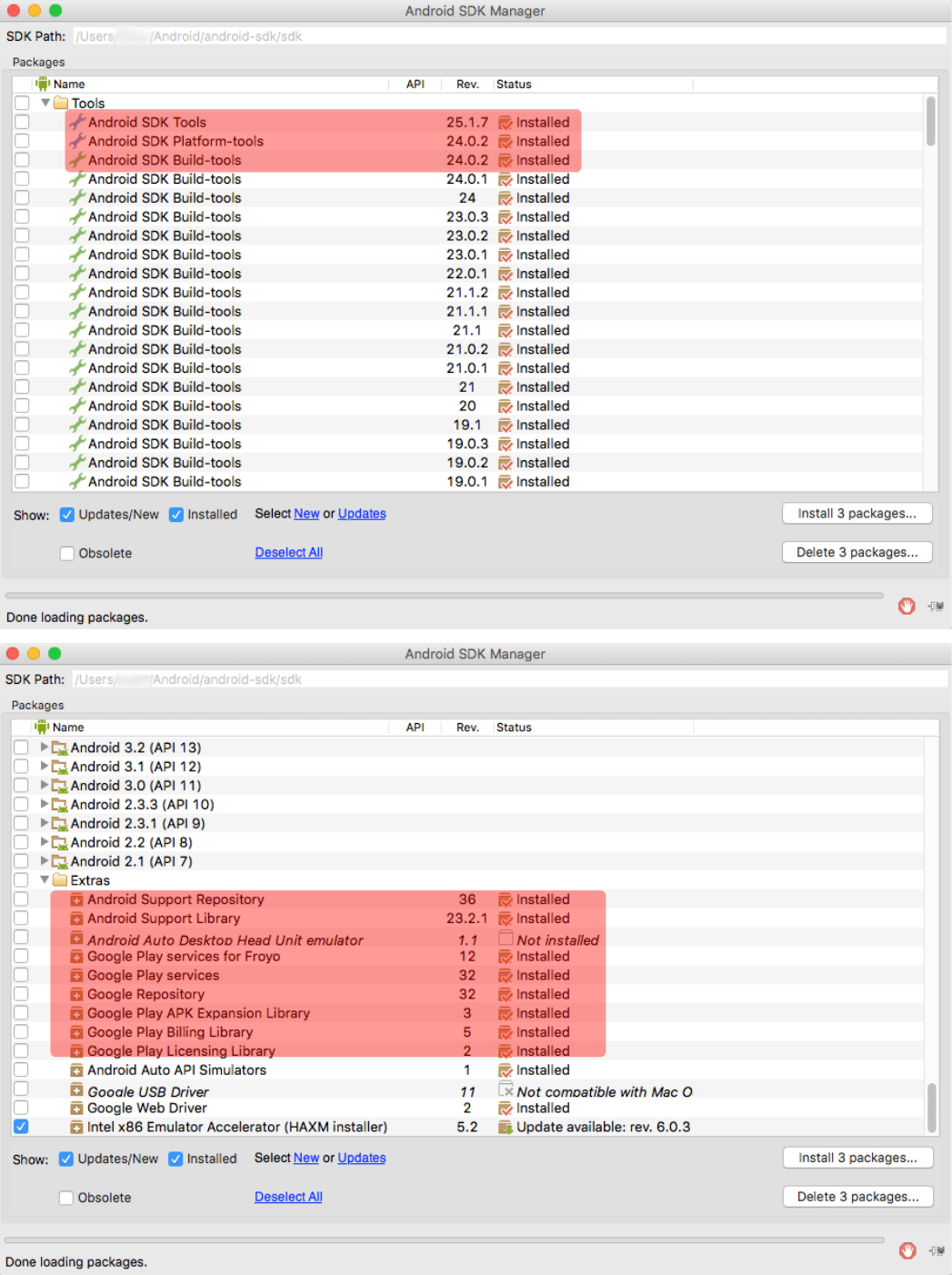
Task: Enable Obsolete checkbox in top window
Action: click(66, 553)
